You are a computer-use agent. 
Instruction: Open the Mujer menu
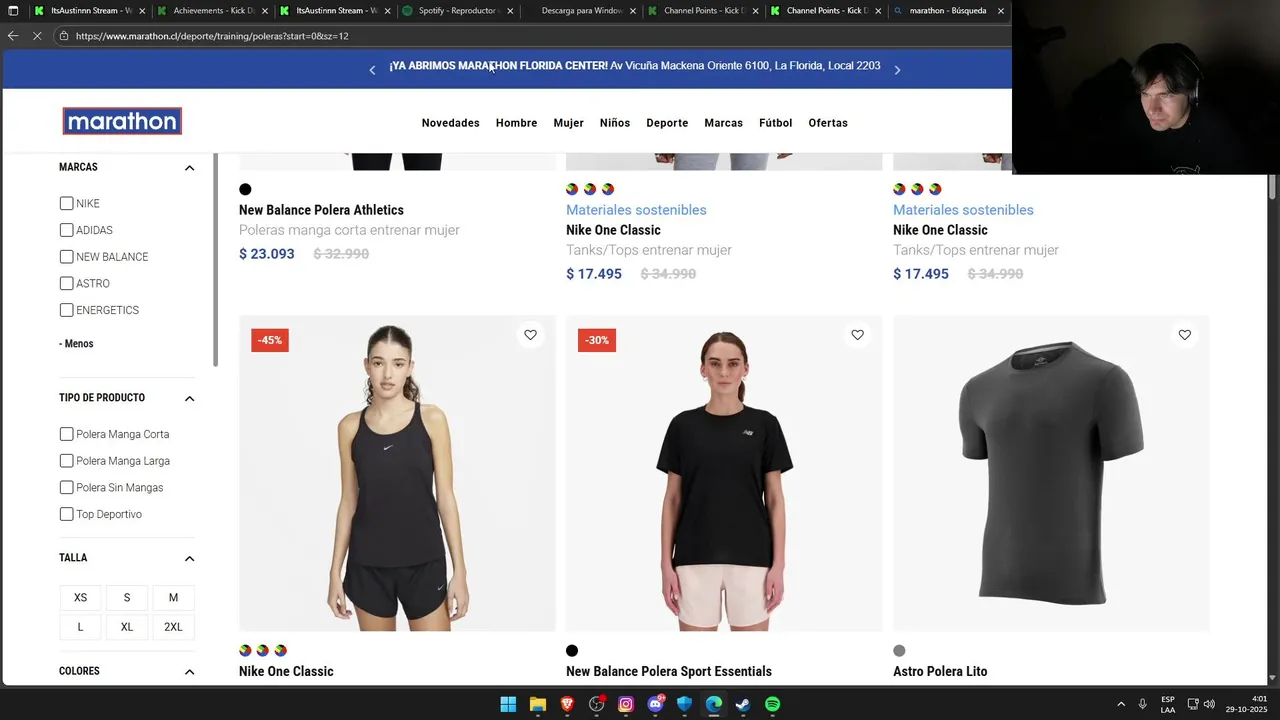pos(568,123)
